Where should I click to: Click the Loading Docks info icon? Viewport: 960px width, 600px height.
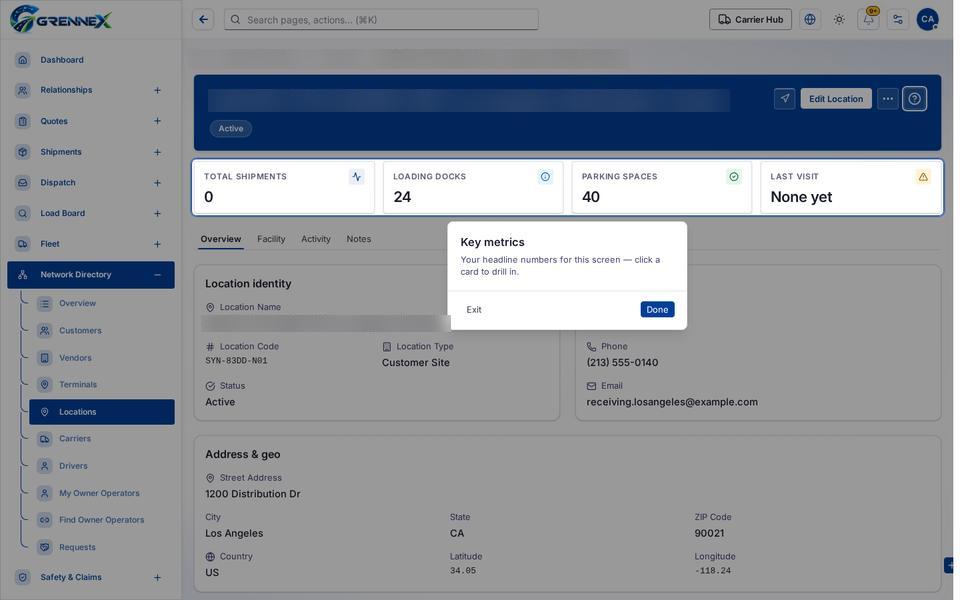click(x=545, y=177)
